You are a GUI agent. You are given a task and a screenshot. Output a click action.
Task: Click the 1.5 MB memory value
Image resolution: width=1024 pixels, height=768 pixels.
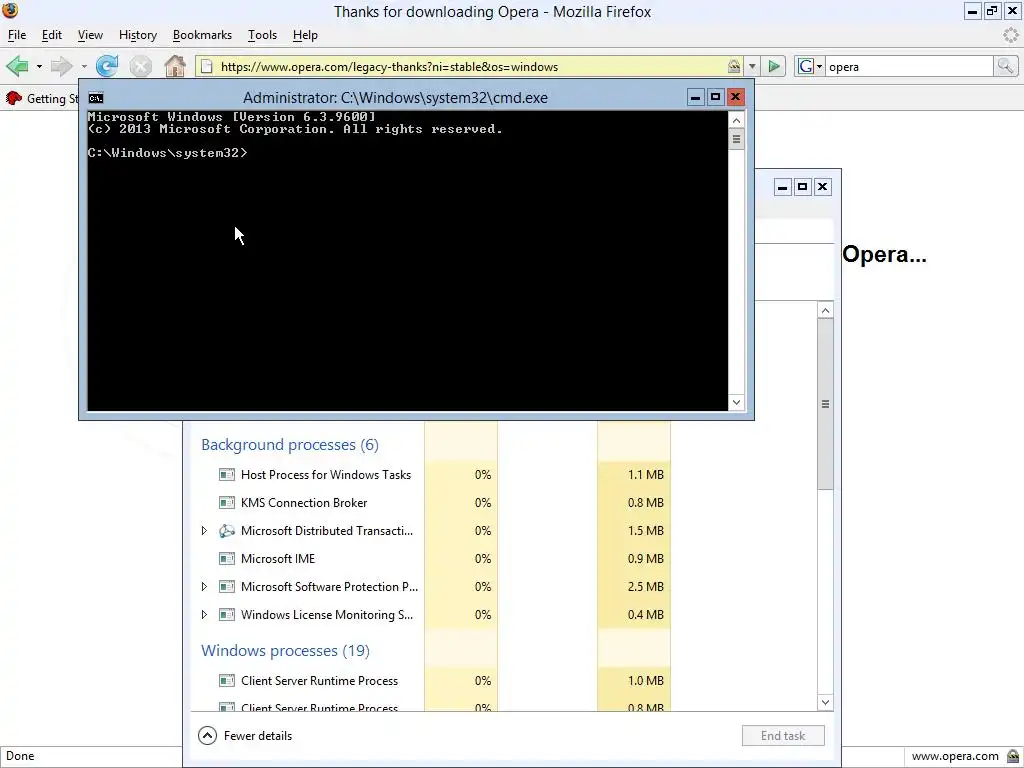(x=645, y=531)
